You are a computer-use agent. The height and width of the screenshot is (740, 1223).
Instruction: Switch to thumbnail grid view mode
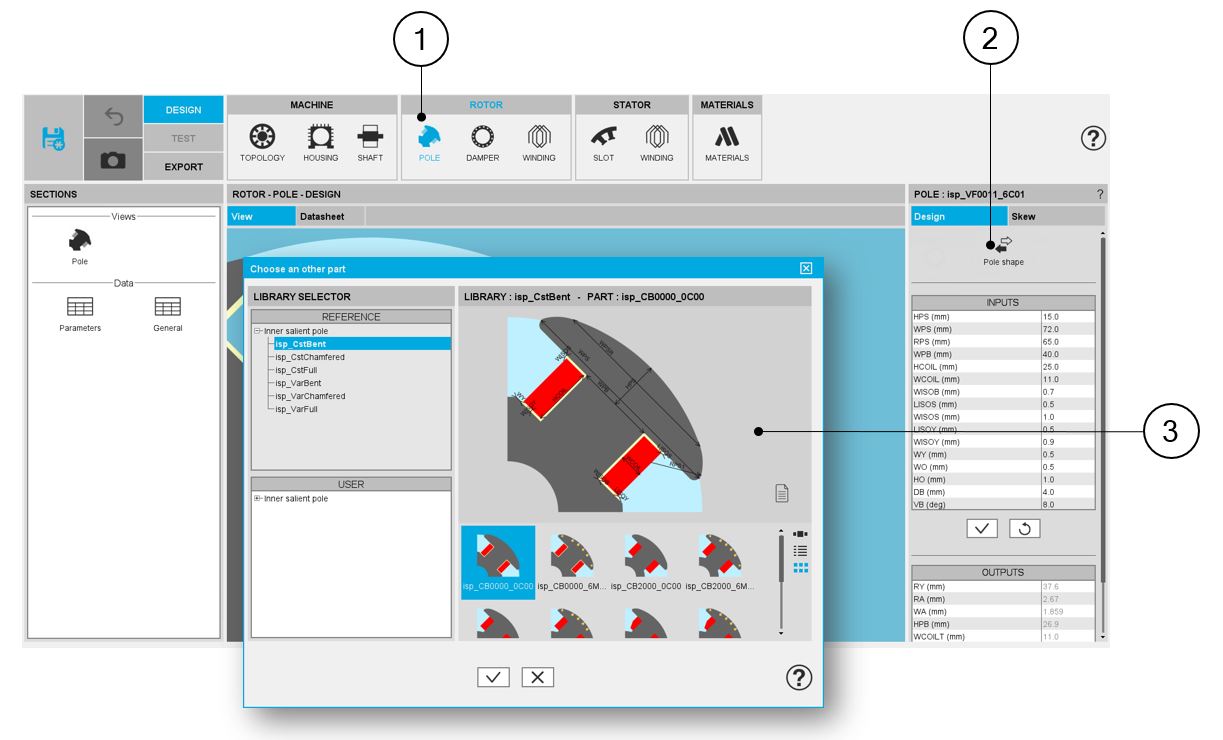tap(800, 568)
